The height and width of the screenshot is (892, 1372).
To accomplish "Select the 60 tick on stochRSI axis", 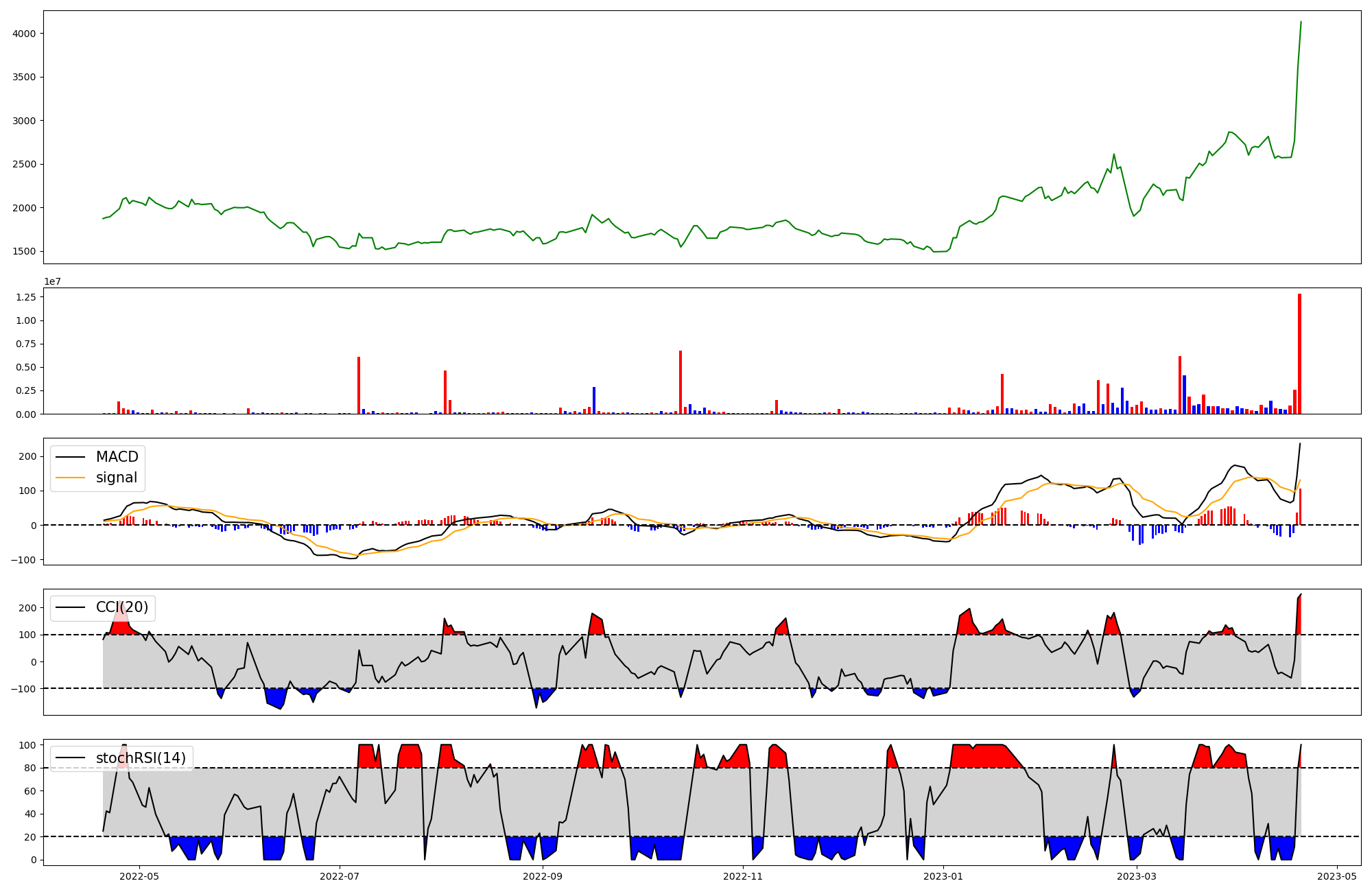I will (31, 791).
